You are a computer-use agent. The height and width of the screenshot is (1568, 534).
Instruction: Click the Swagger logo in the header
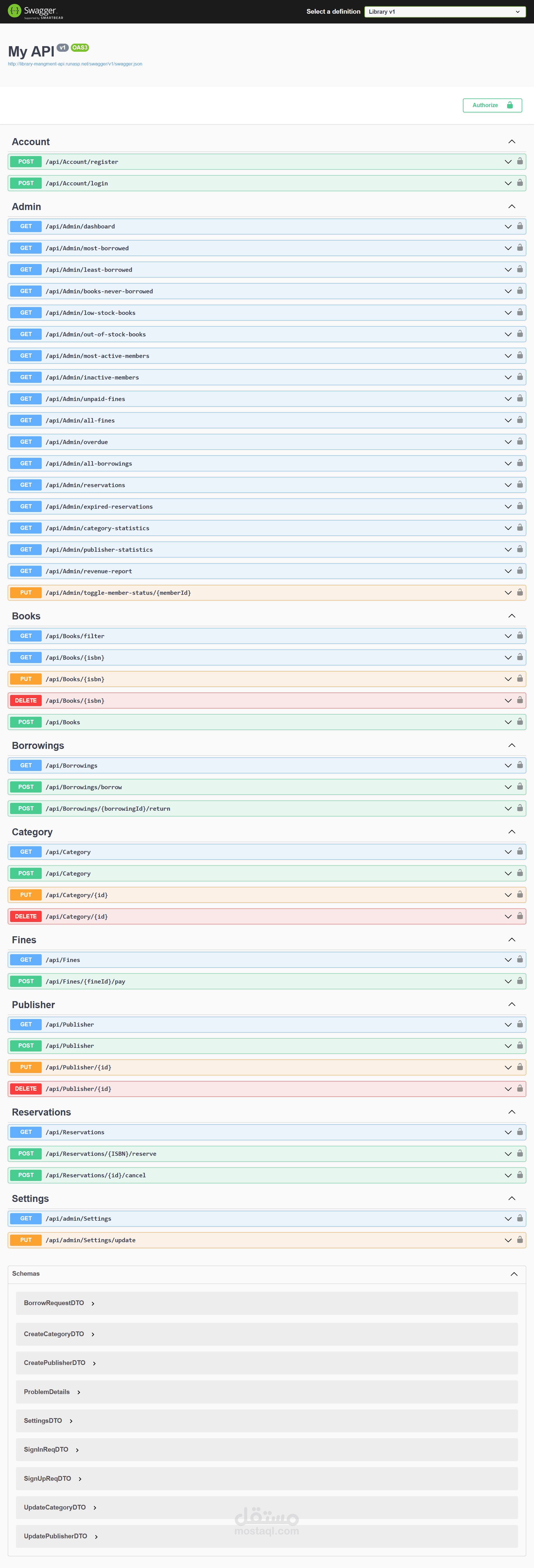(35, 11)
